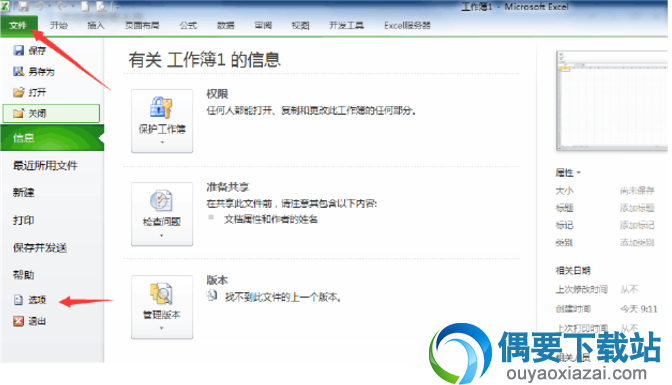Click the 准备共享 heading text

pyautogui.click(x=228, y=187)
